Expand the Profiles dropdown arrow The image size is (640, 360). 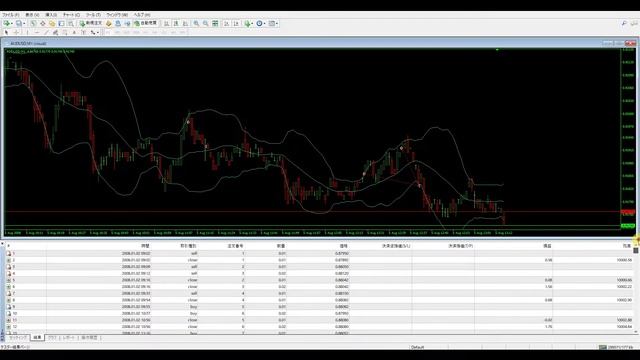pyautogui.click(x=24, y=24)
